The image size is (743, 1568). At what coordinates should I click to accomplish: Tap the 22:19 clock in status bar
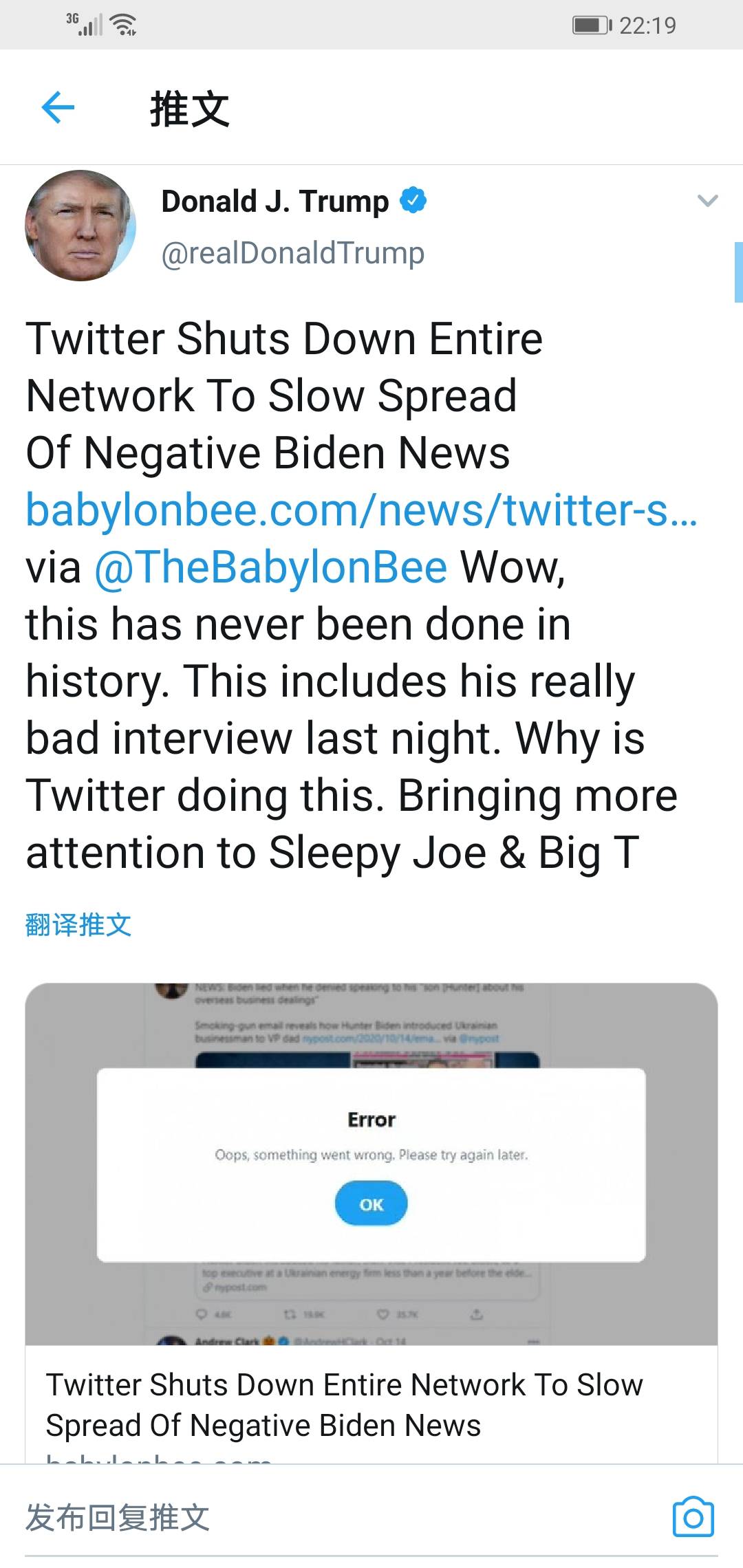[x=647, y=25]
